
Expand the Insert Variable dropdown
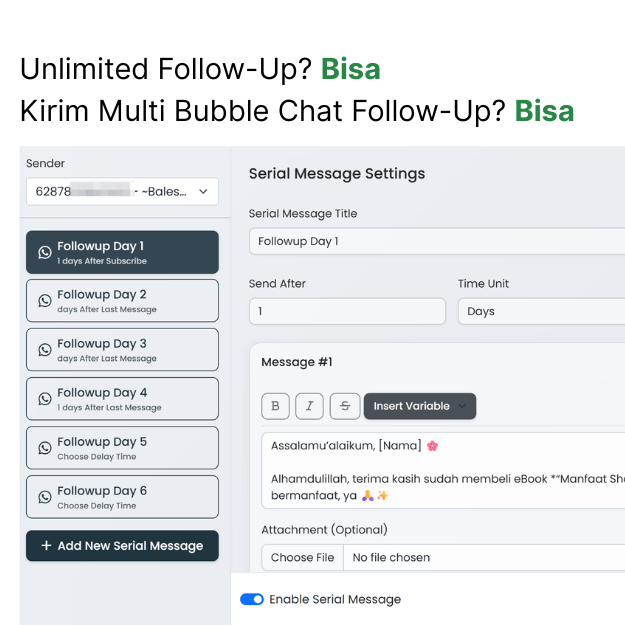click(x=420, y=406)
